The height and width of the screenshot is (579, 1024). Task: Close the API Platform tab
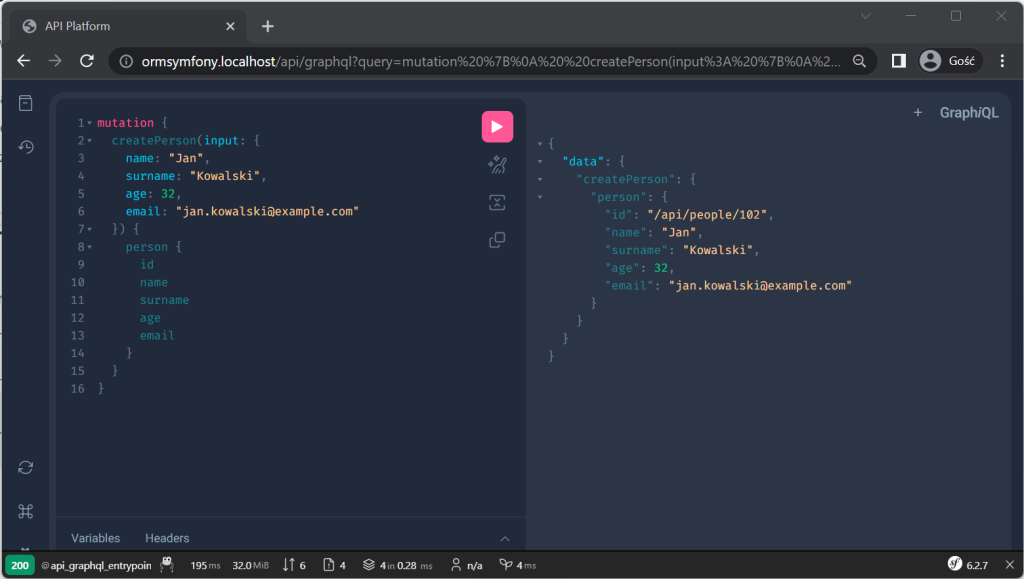230,26
